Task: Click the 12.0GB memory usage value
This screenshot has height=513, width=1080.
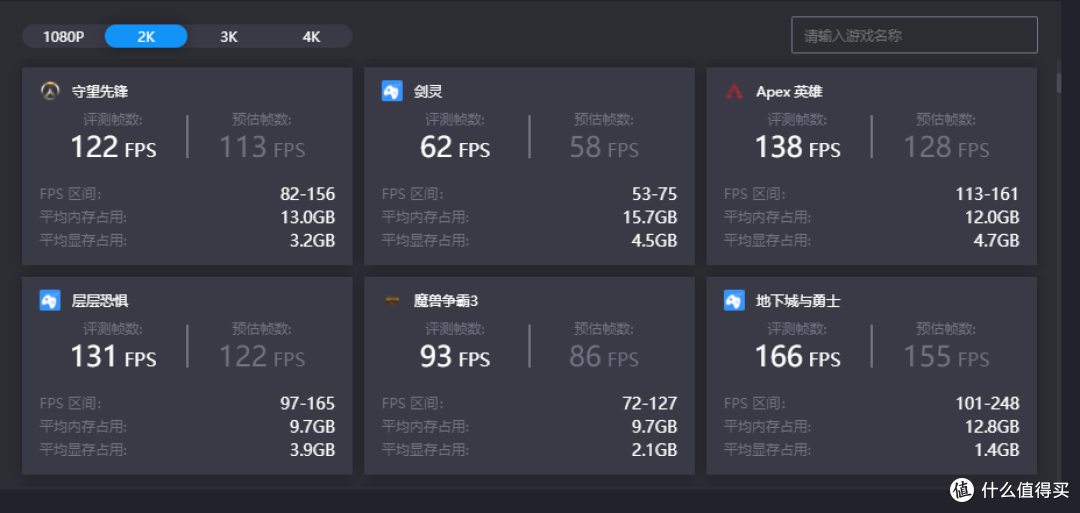Action: (992, 218)
